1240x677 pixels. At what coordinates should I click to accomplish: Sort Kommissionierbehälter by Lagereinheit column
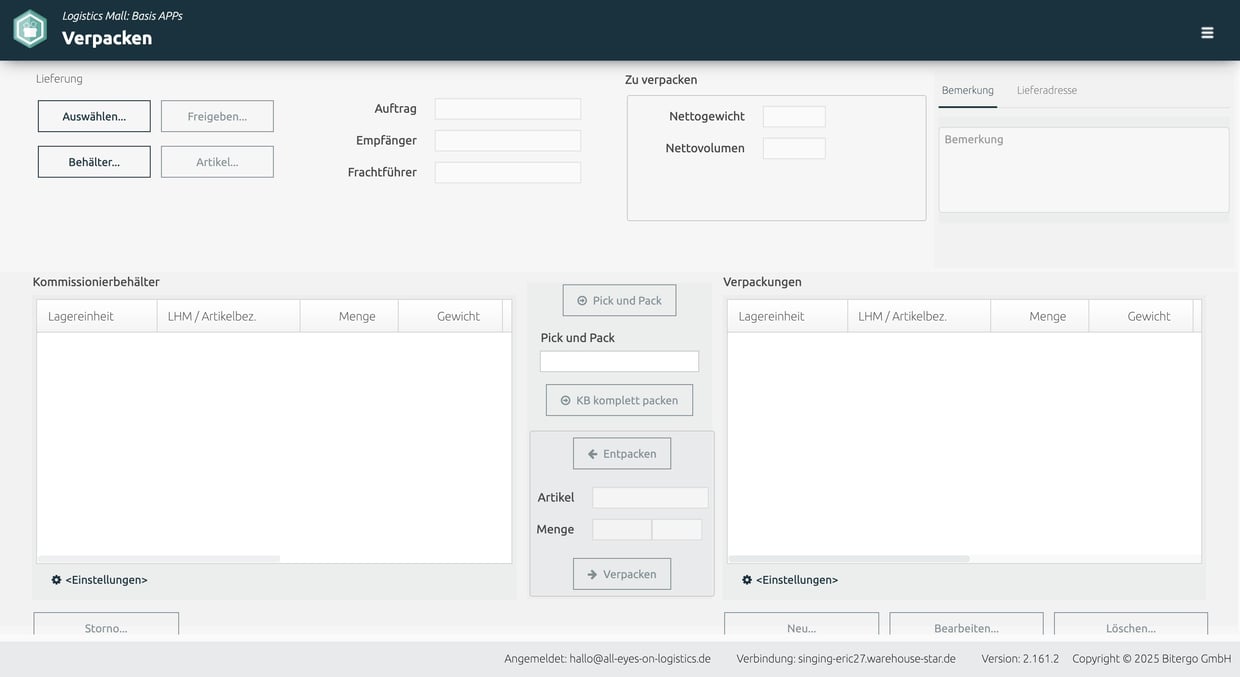click(x=97, y=316)
